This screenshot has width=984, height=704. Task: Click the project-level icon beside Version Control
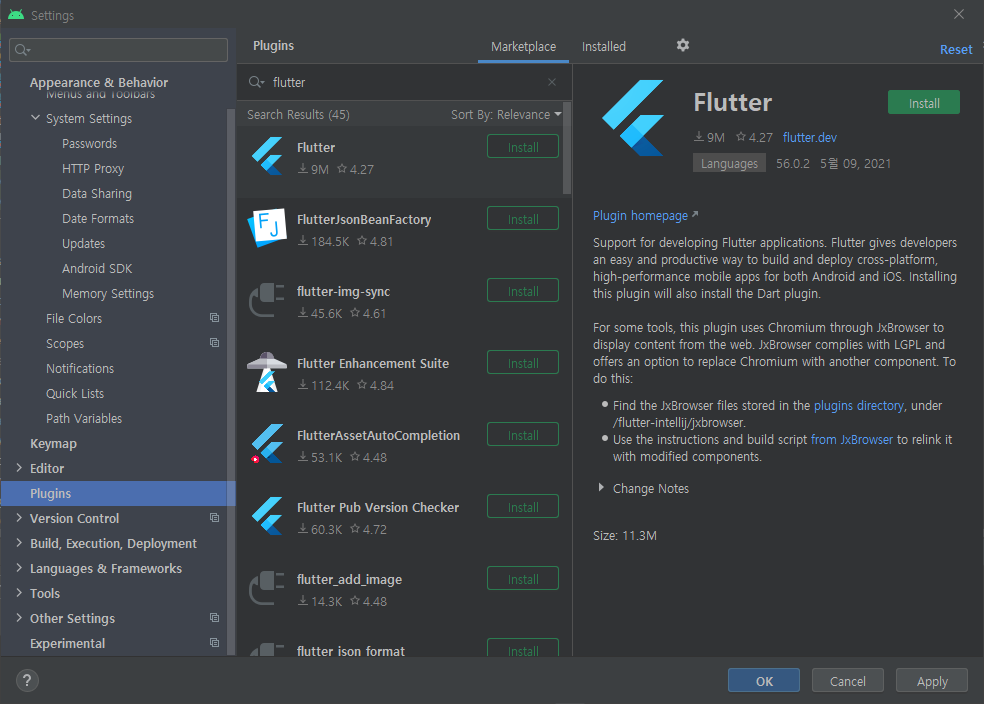215,518
